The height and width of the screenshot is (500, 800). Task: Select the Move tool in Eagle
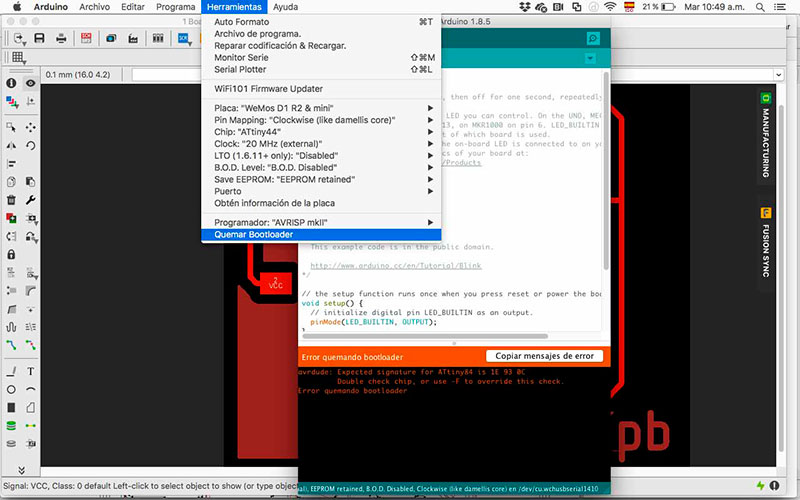[31, 127]
